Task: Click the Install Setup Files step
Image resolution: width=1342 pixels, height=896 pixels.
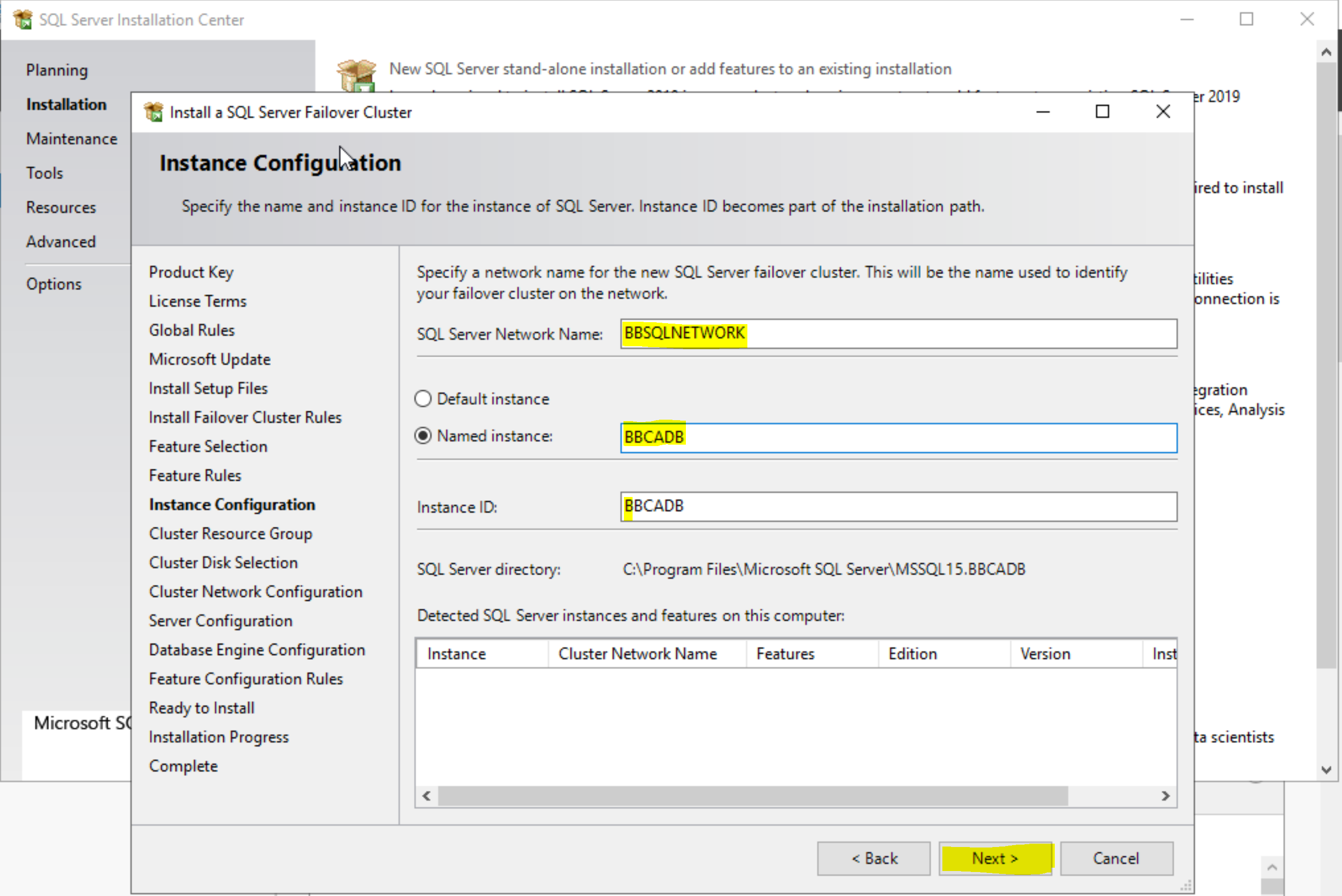Action: [208, 388]
